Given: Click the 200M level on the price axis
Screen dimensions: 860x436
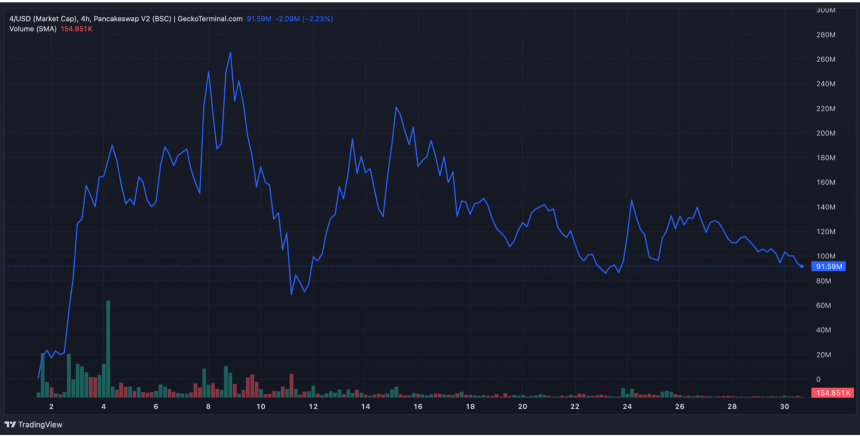Looking at the screenshot, I should [x=826, y=133].
